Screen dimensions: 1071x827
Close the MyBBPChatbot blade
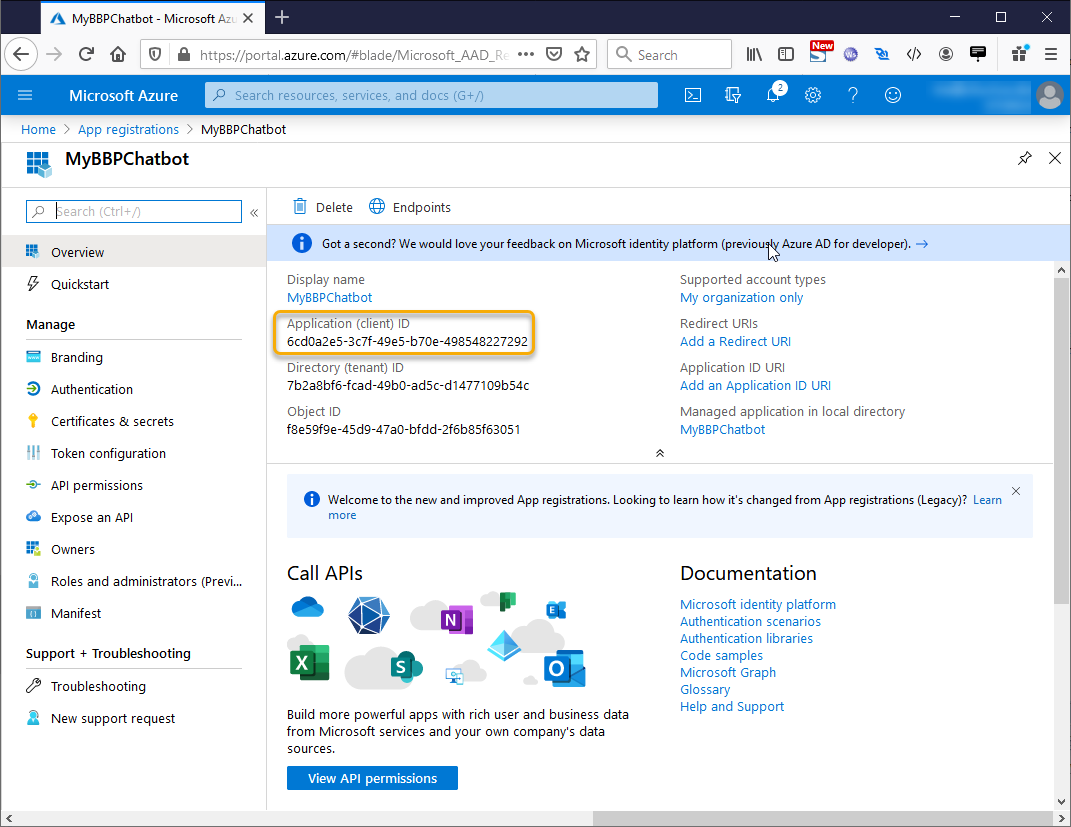[1055, 158]
